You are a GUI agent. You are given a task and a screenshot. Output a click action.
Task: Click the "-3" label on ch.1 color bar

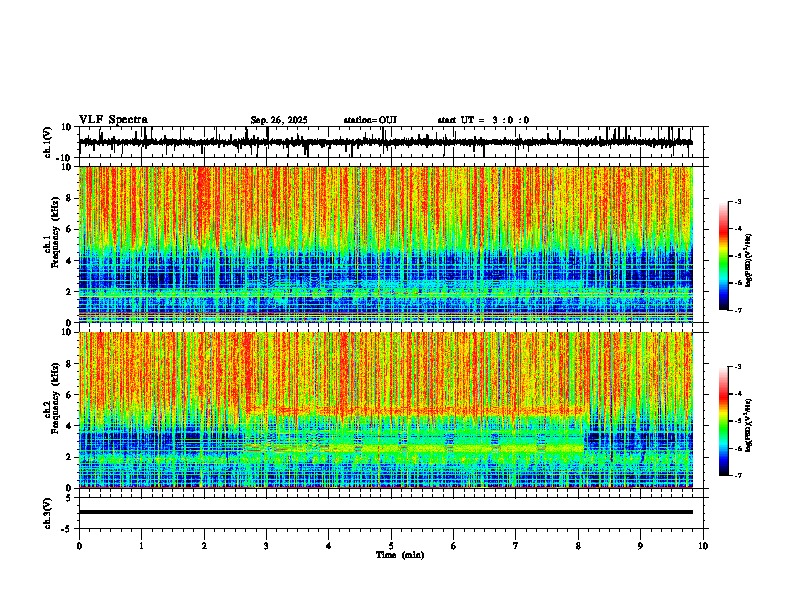(x=738, y=202)
